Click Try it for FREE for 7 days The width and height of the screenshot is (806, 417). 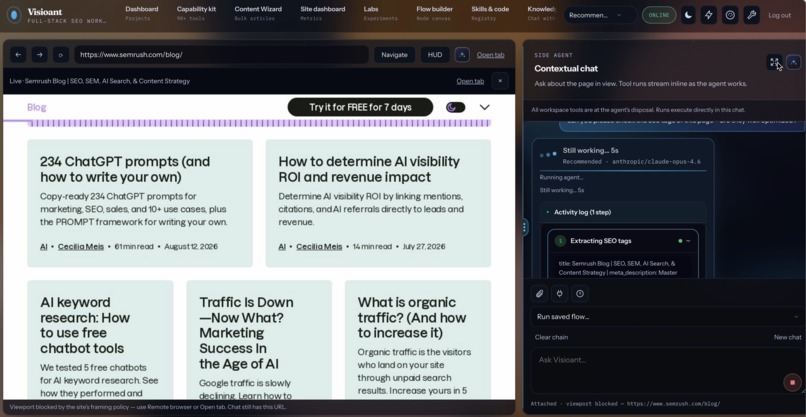point(360,107)
